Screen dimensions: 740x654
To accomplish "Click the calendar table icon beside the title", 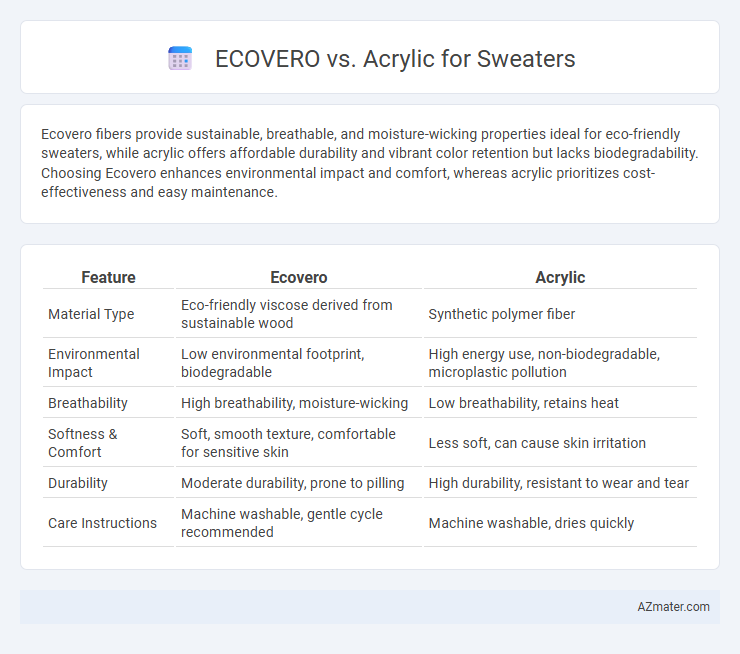I will pyautogui.click(x=180, y=59).
